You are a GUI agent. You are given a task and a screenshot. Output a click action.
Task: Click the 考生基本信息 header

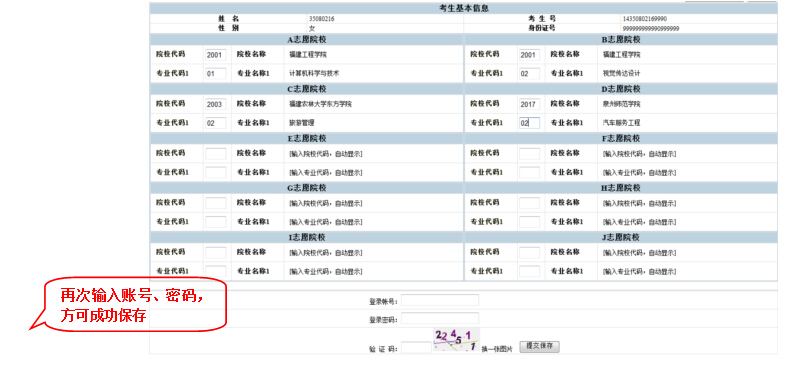click(x=464, y=8)
